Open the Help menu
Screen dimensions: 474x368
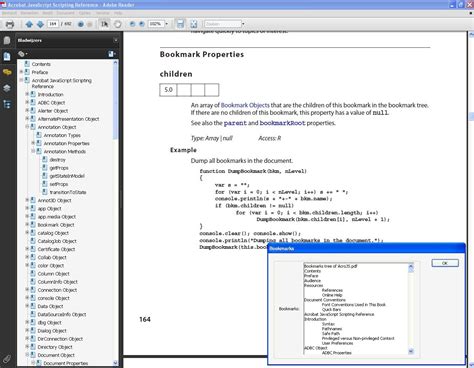[118, 13]
